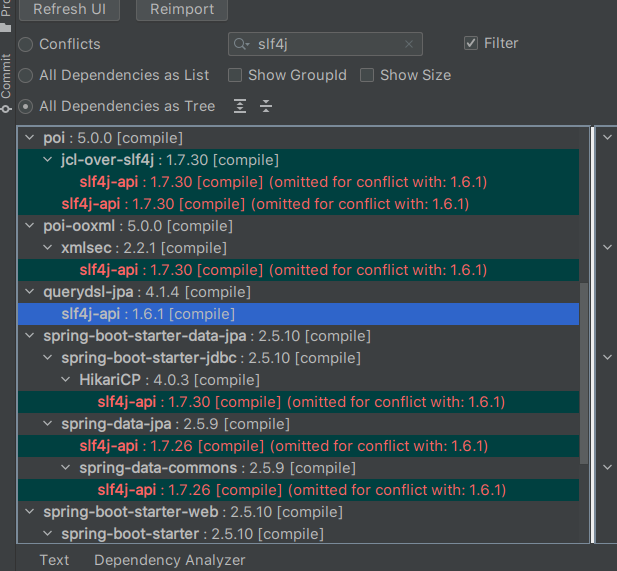Open search history magnifier icon
Screen dimensions: 617x571
coord(241,44)
